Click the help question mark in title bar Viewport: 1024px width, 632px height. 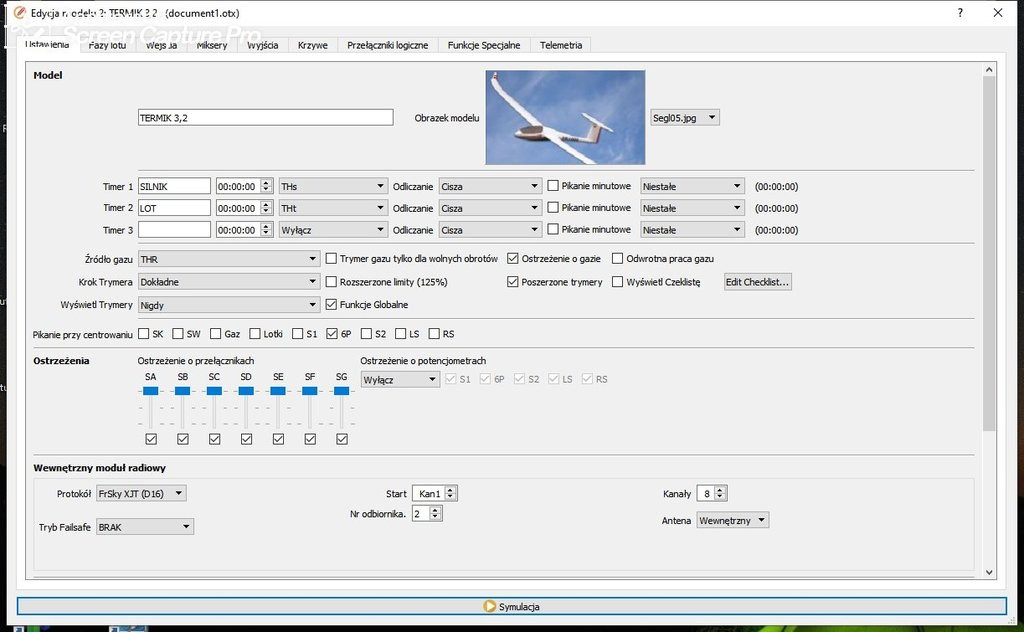(960, 13)
